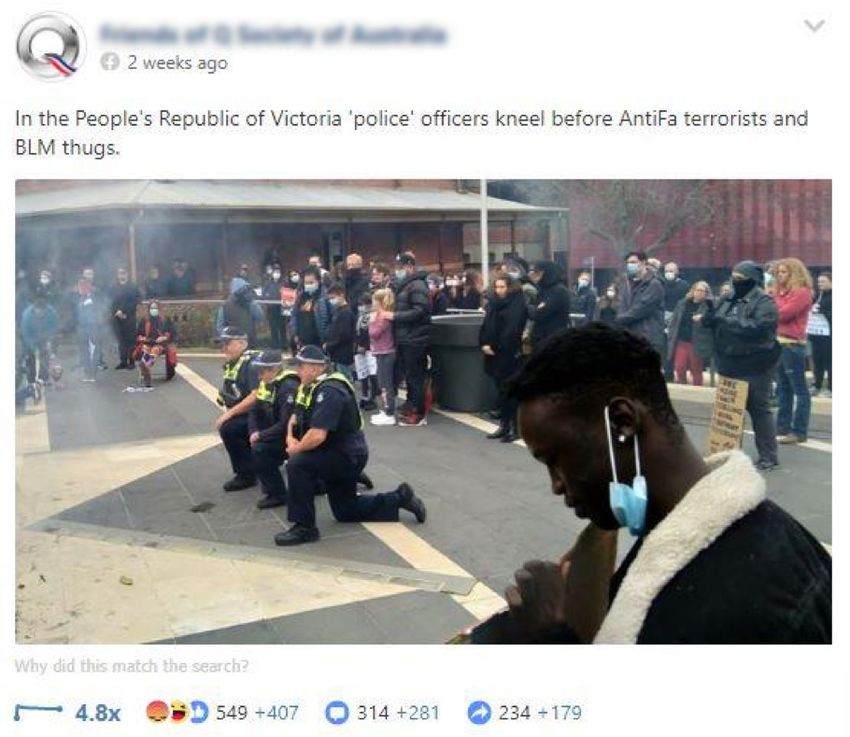Click the 4.8x overperforming score
Viewport: 850px width, 737px height.
98,713
